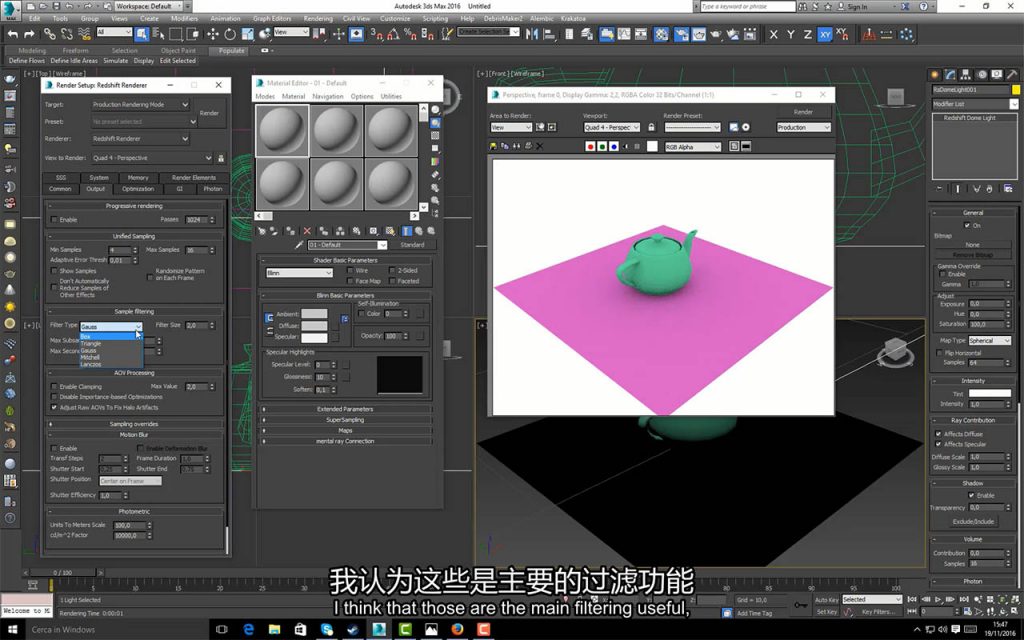
Task: Uncheck Adjust Raw AOVs To Fix Halo Artifacts
Action: click(54, 407)
